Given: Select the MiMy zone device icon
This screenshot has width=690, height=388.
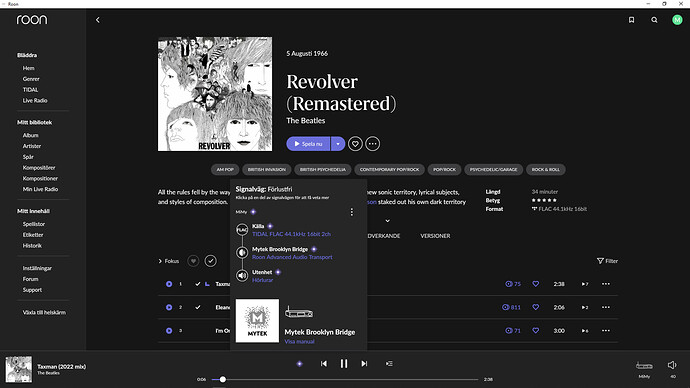Looking at the screenshot, I should point(644,366).
